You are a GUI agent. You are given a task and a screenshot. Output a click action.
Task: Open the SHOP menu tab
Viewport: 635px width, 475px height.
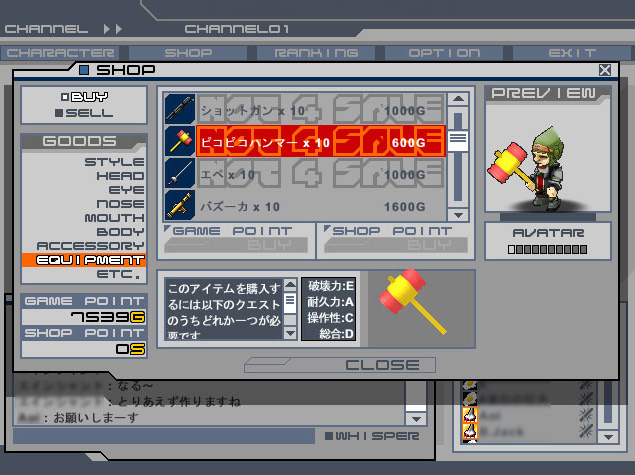tap(188, 53)
